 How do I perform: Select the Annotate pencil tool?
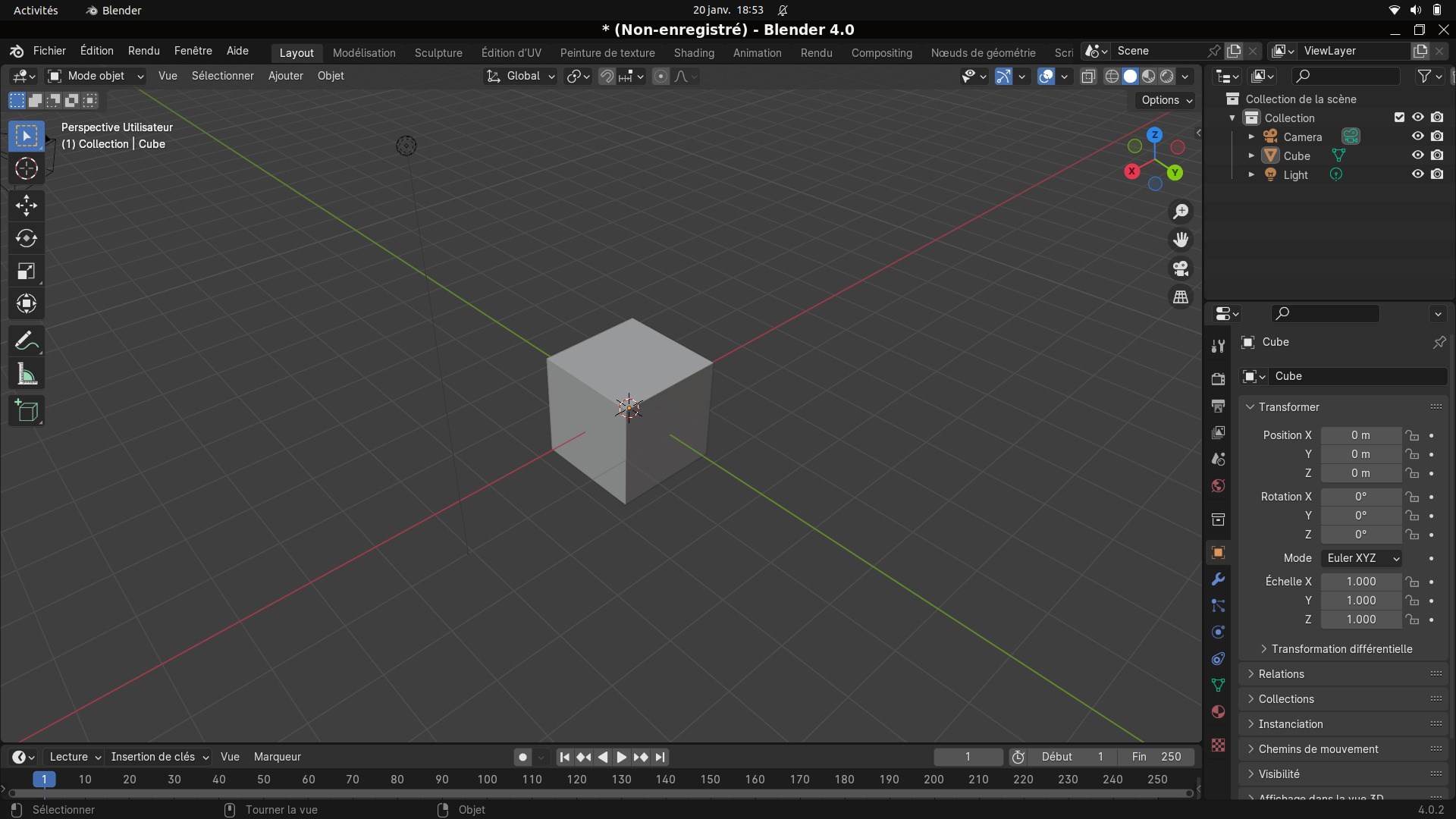27,341
